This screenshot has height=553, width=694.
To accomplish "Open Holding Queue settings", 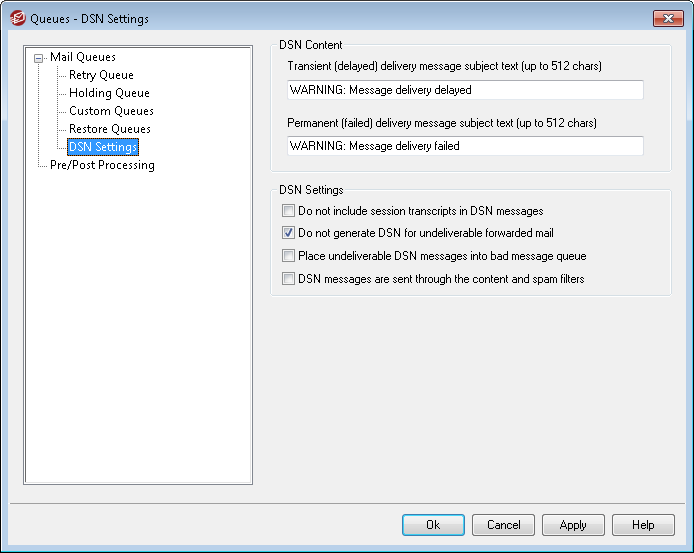I will click(109, 93).
